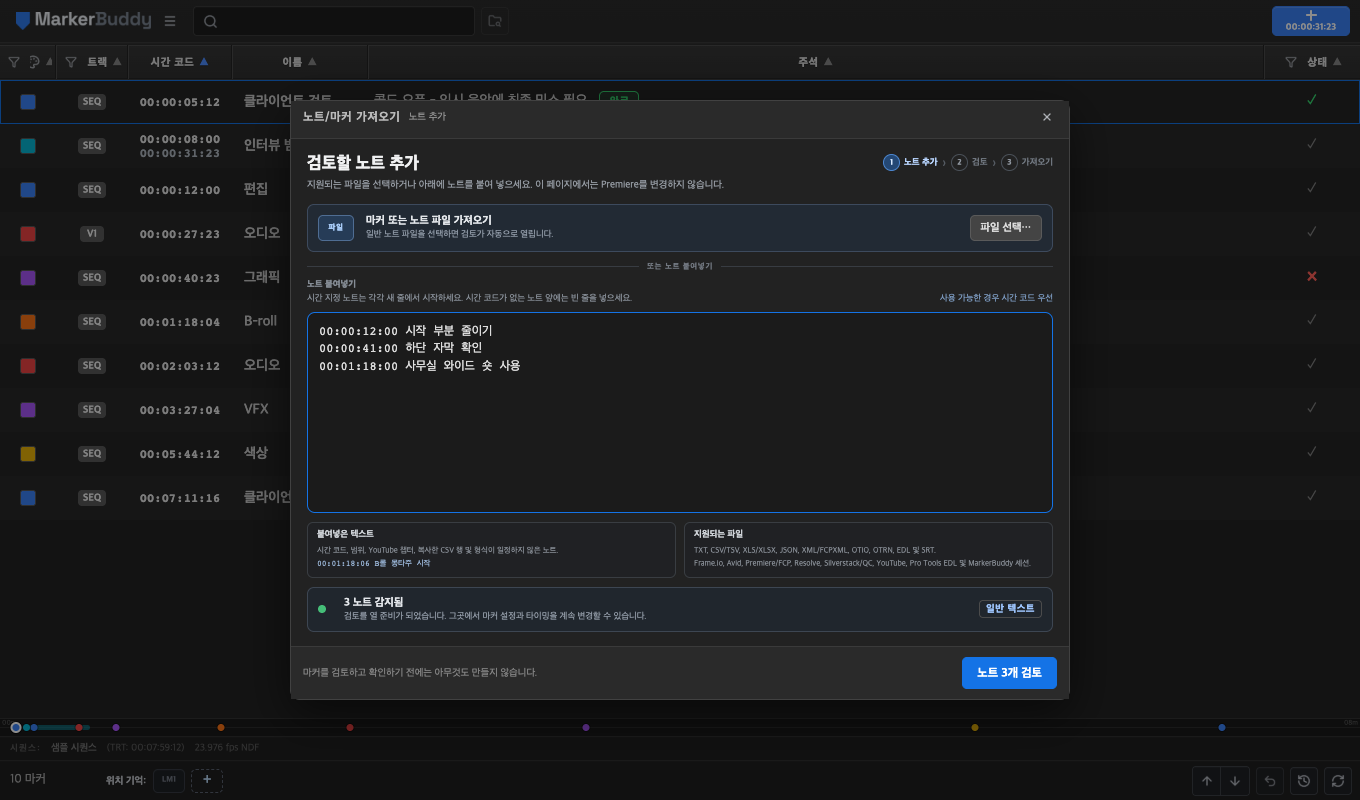This screenshot has height=800, width=1360.
Task: Add a position memory slot with the plus
Action: (207, 780)
